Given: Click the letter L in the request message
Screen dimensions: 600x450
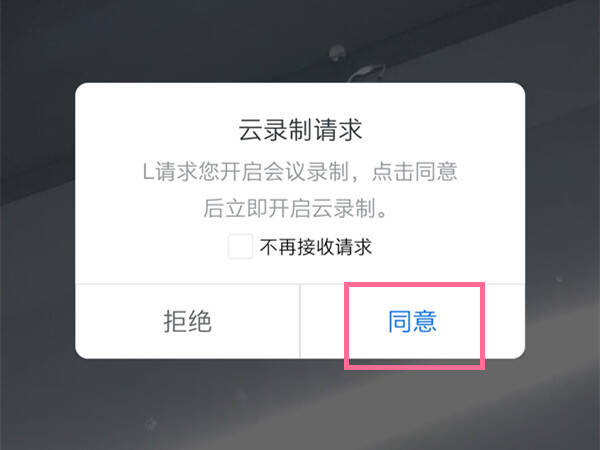Looking at the screenshot, I should 148,172.
